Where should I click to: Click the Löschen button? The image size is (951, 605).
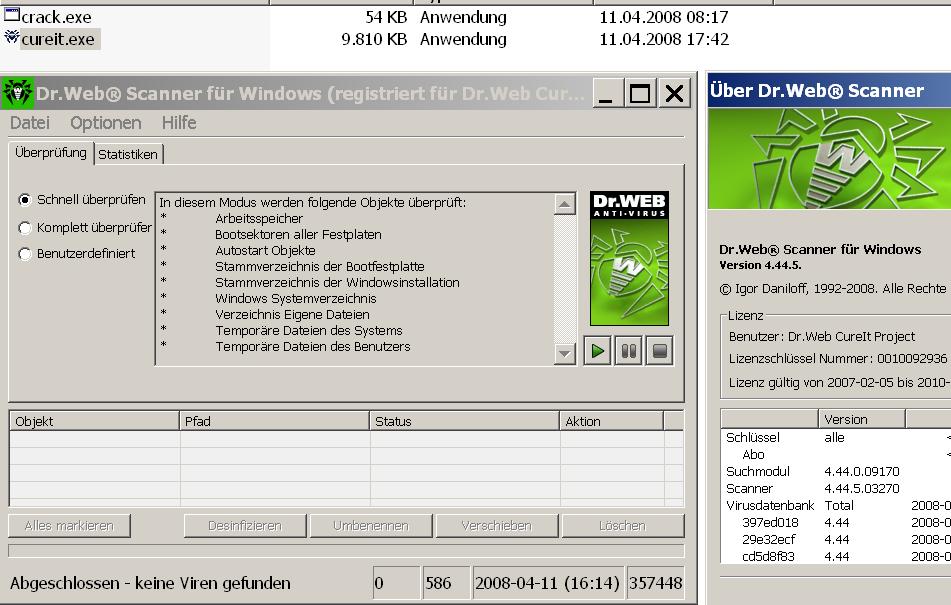point(623,526)
